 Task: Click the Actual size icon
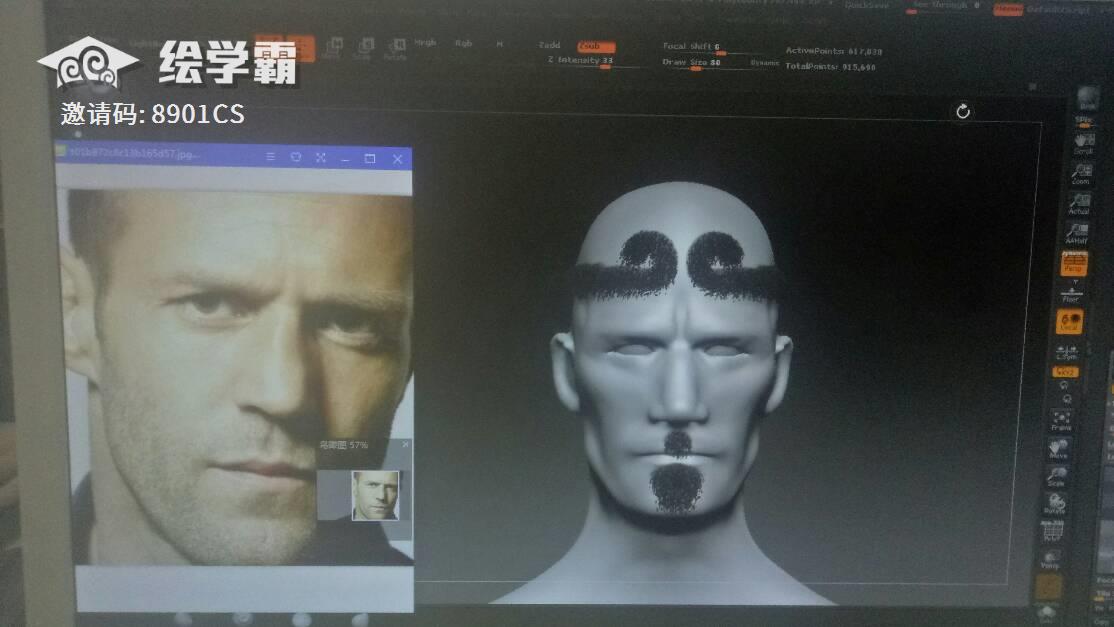[1079, 204]
